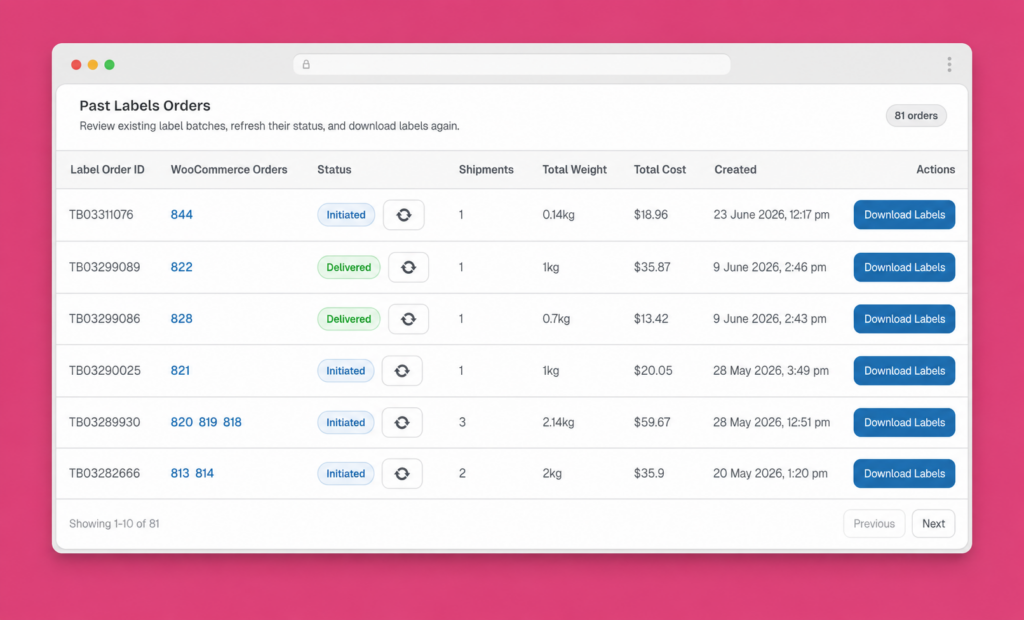Screen dimensions: 1024x620
Task: Open WooCommerce order 821
Action: pos(180,370)
